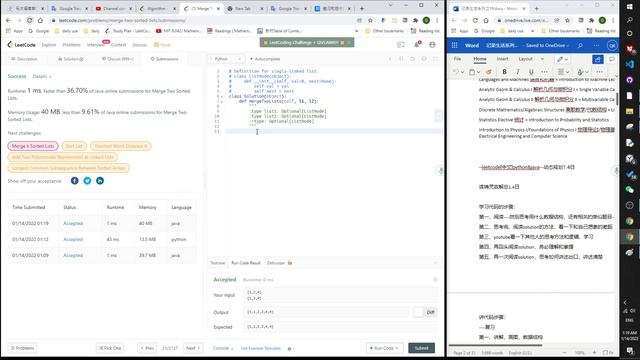The width and height of the screenshot is (640, 360).
Task: Open a new tab in the LeetCode browser
Action: [362, 8]
